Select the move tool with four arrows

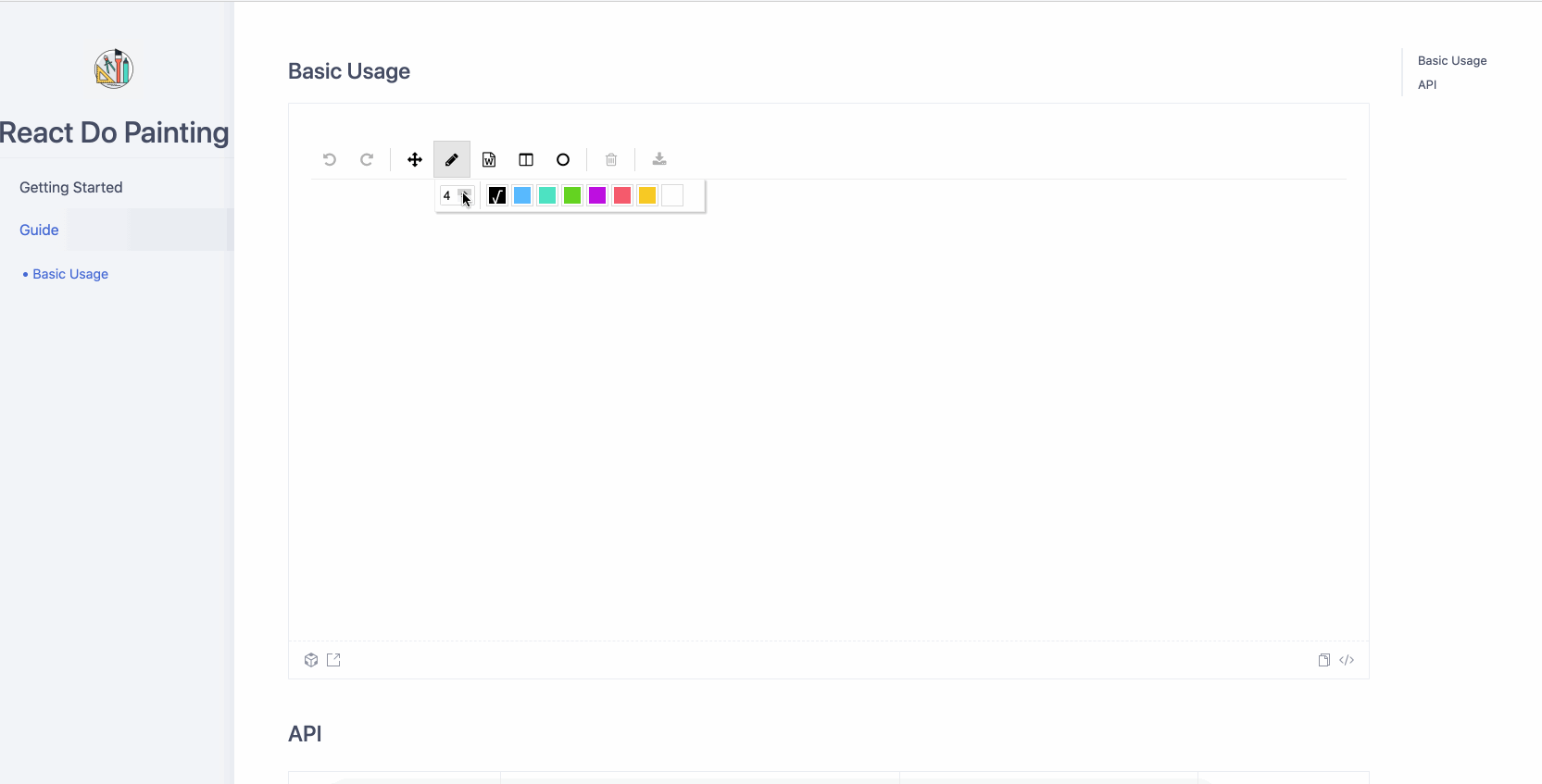(x=415, y=159)
